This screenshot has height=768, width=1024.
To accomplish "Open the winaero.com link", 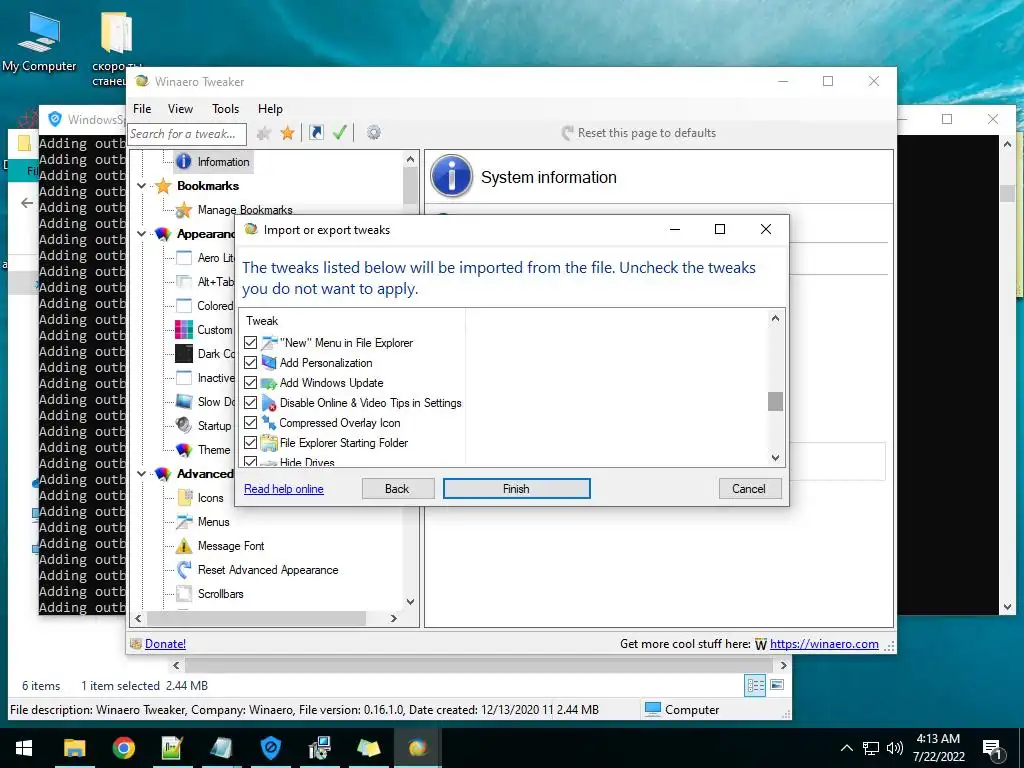I will (x=824, y=644).
